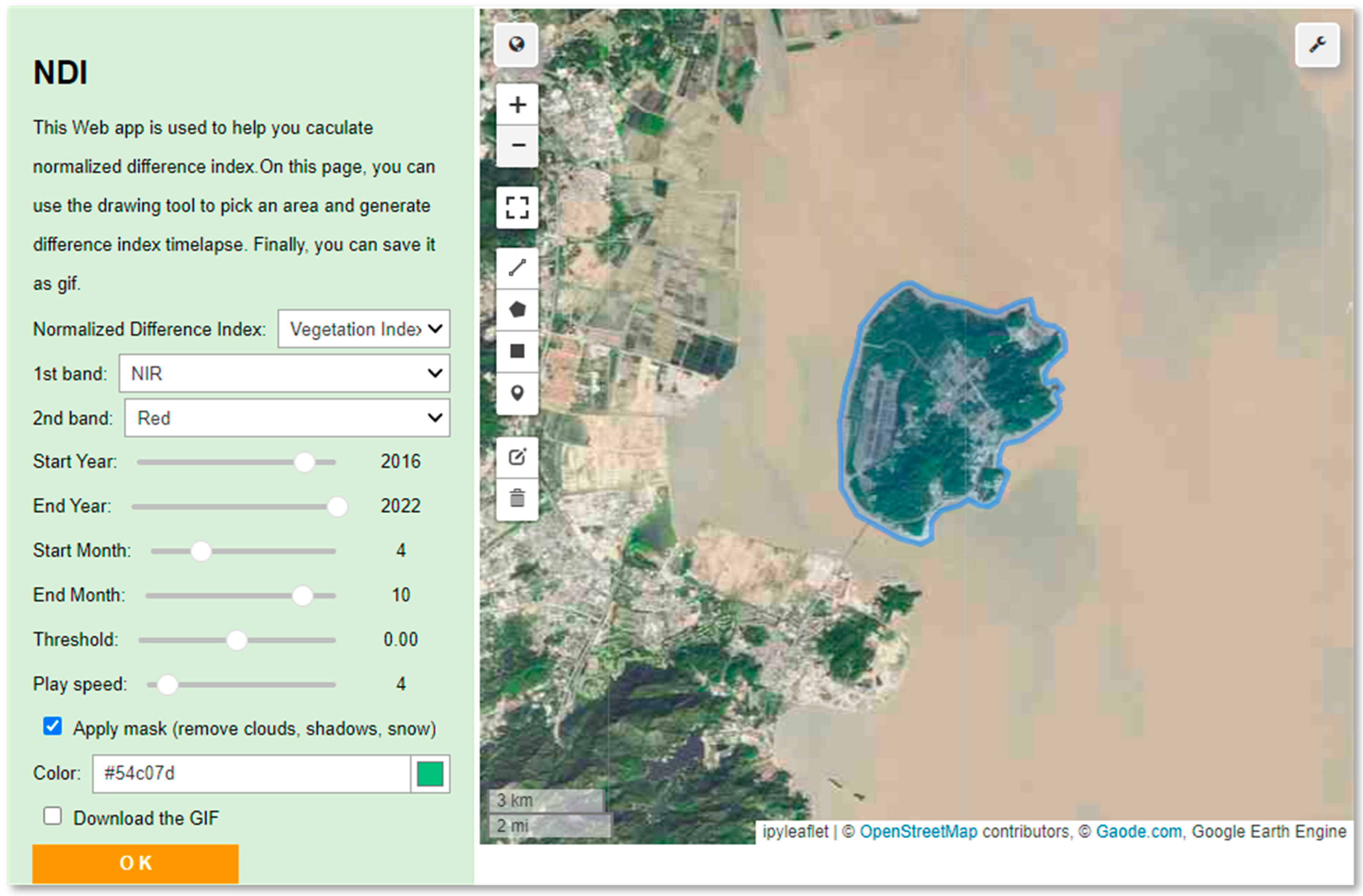The height and width of the screenshot is (896, 1363).
Task: Click the trash delete layers icon
Action: [x=517, y=498]
